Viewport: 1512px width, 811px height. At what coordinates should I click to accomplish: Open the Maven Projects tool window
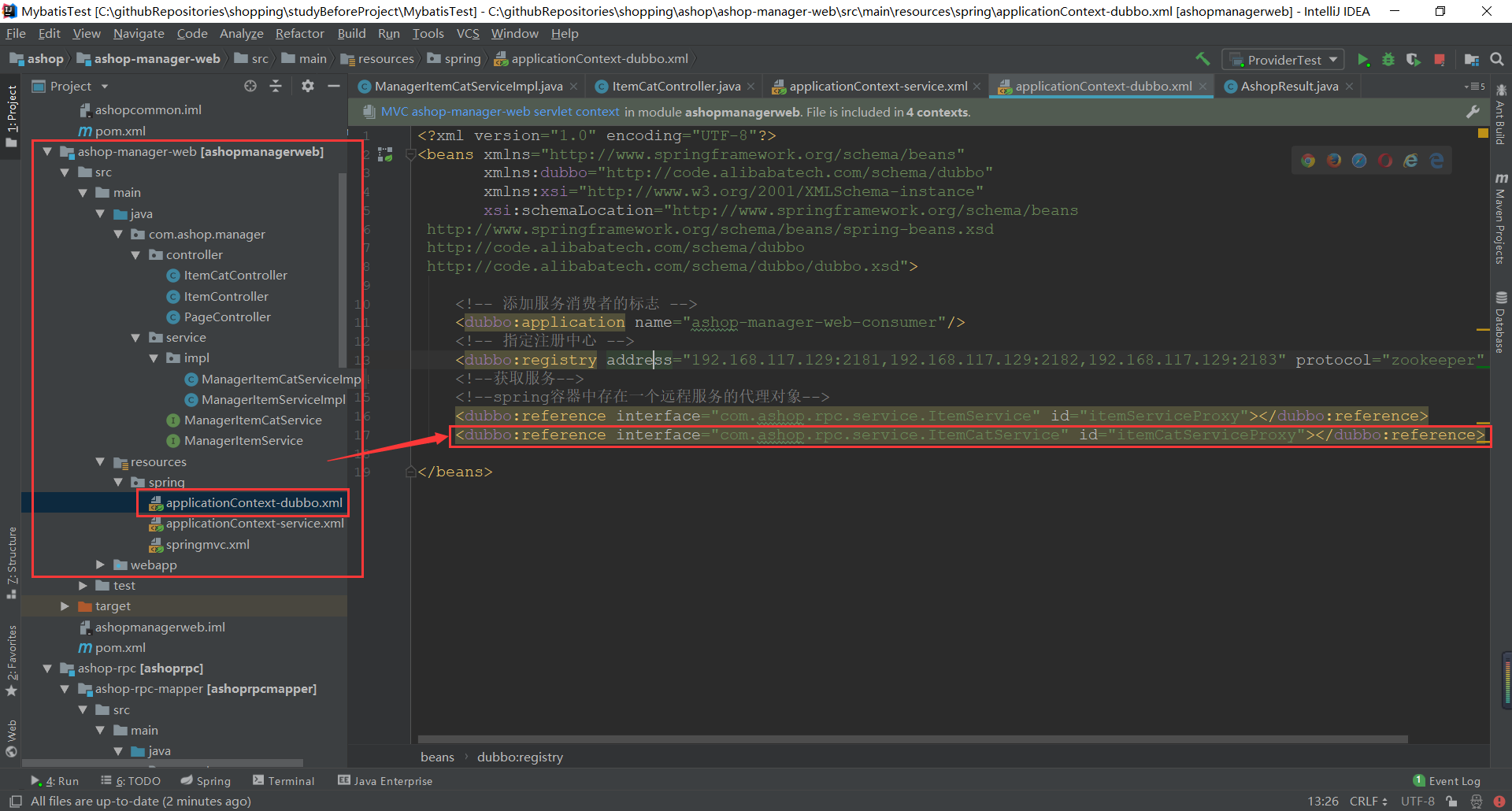tap(1501, 219)
